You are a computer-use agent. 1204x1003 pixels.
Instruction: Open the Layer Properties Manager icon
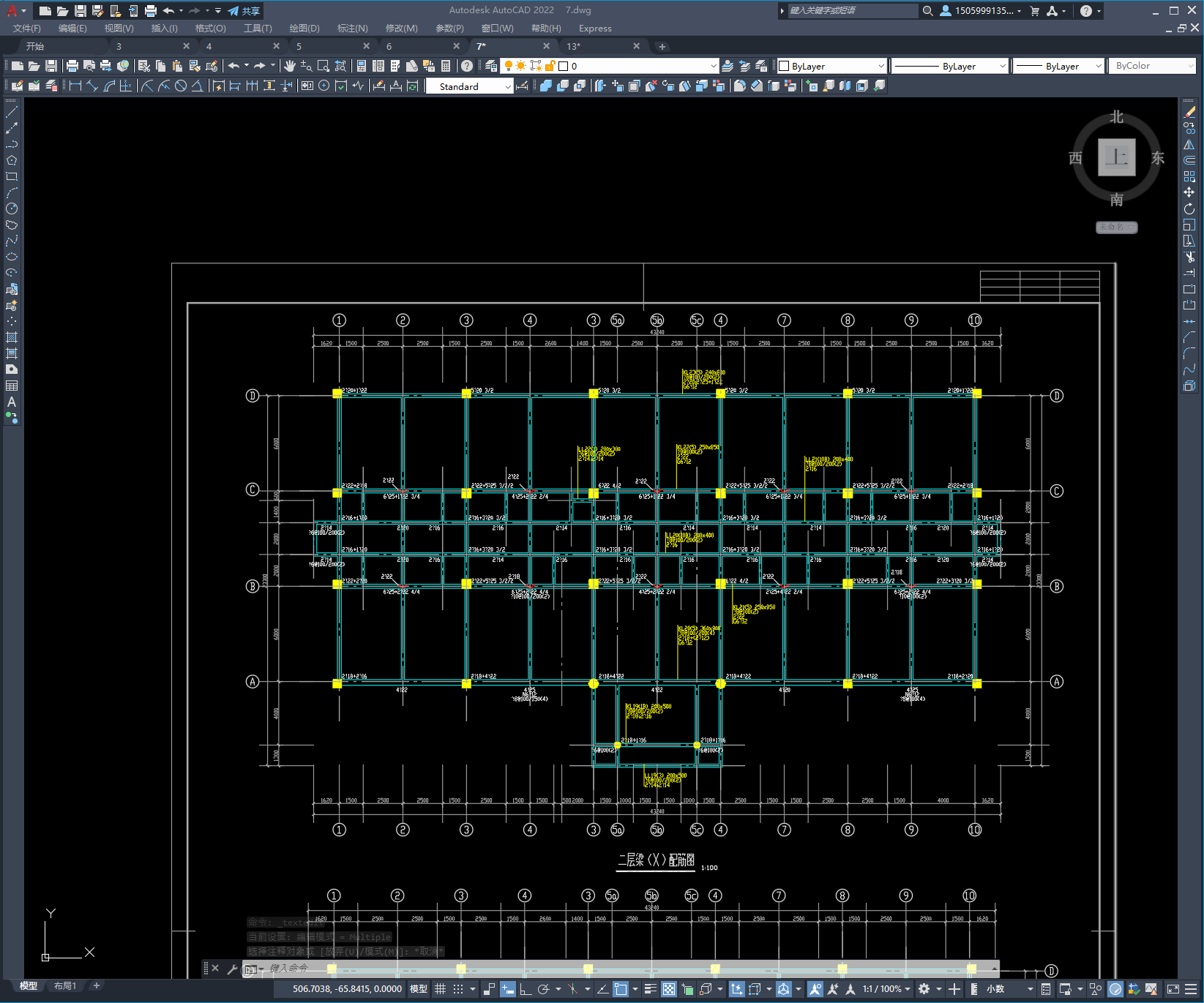[x=490, y=66]
